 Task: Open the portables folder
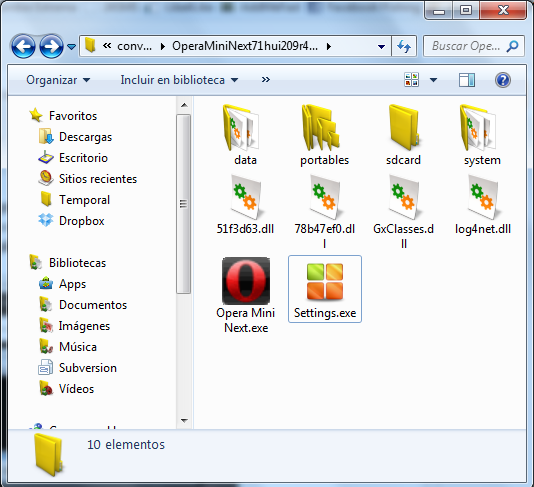click(x=324, y=136)
